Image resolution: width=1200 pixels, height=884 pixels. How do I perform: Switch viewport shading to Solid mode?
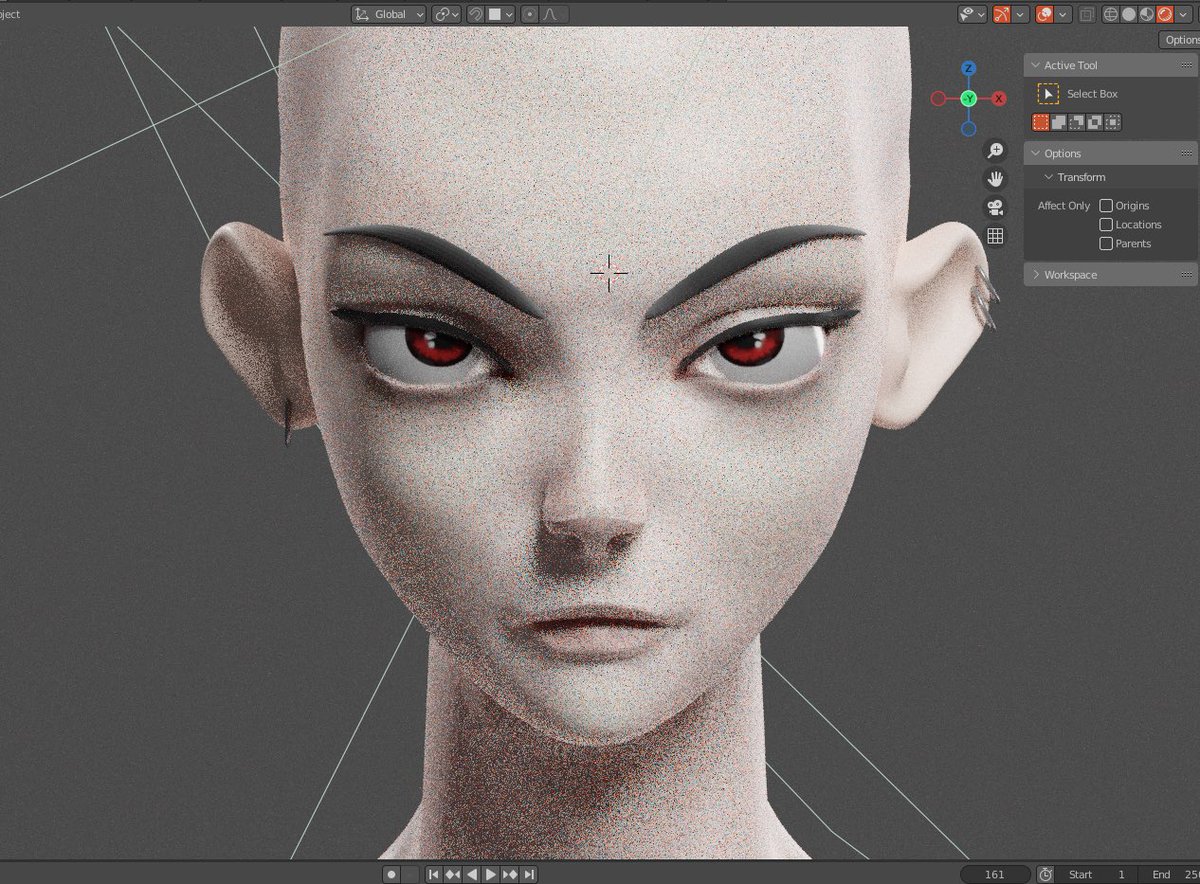(1130, 14)
